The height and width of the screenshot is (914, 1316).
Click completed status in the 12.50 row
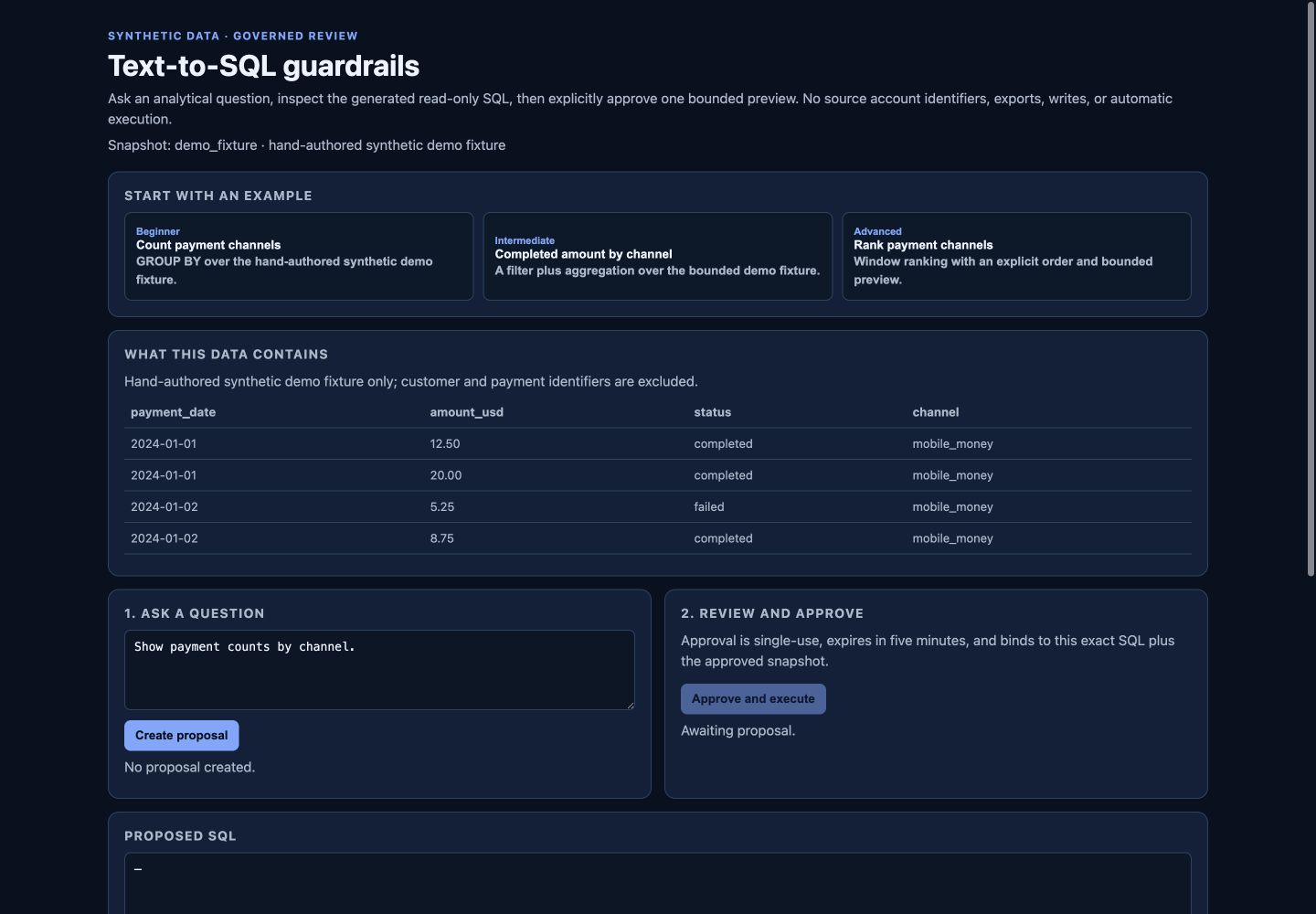pos(723,444)
